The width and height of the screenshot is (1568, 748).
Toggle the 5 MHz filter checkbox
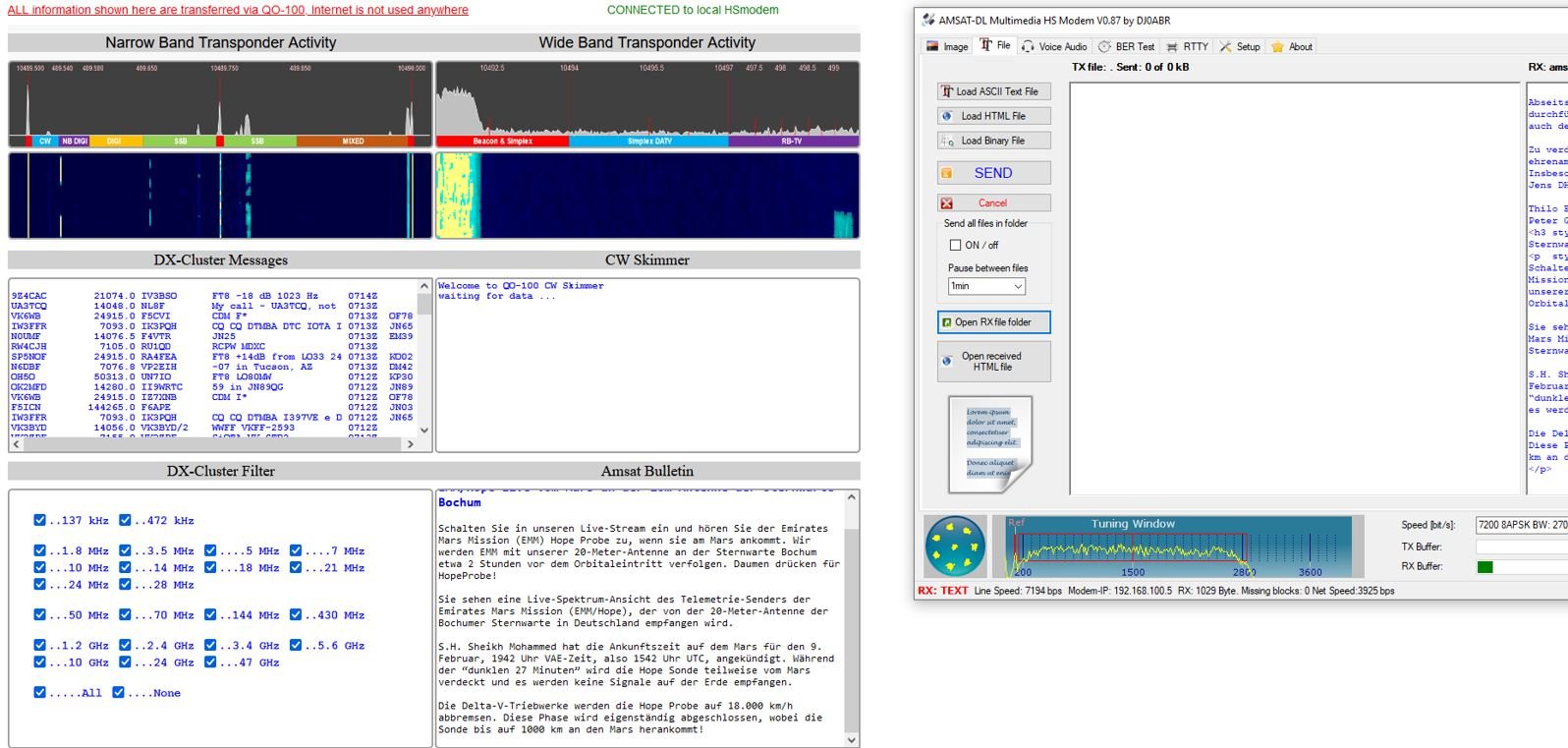[x=210, y=550]
